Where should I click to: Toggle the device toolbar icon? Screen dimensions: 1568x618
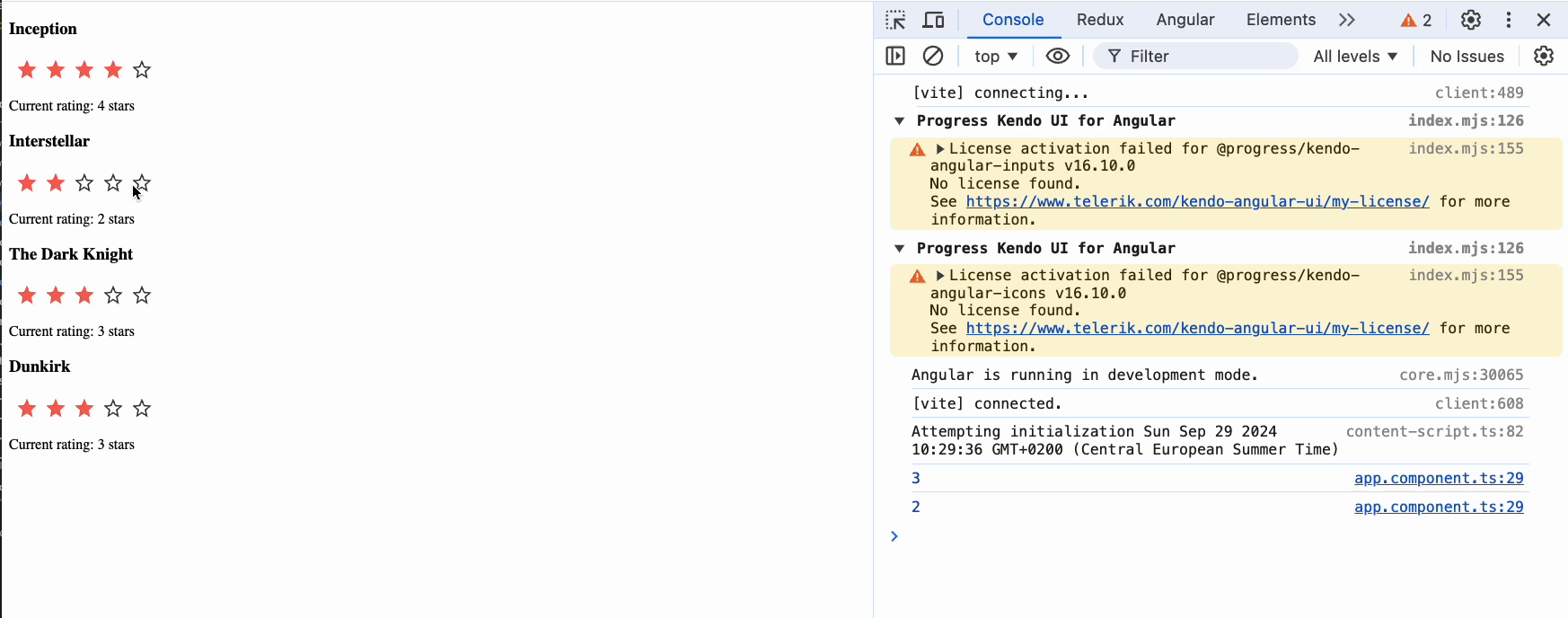pyautogui.click(x=934, y=20)
